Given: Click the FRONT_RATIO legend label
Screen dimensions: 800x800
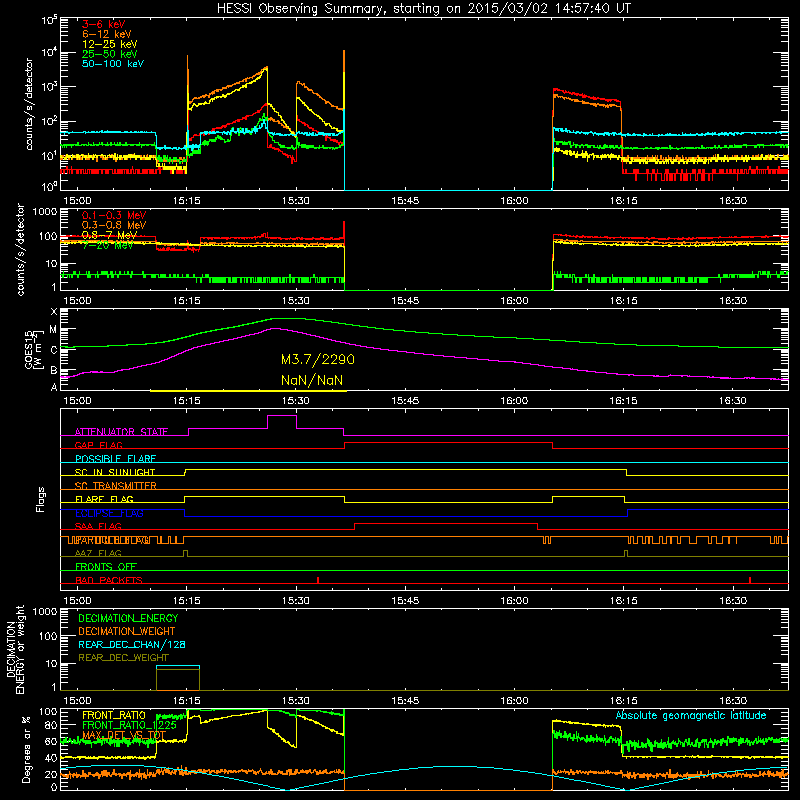Looking at the screenshot, I should click(x=114, y=715).
